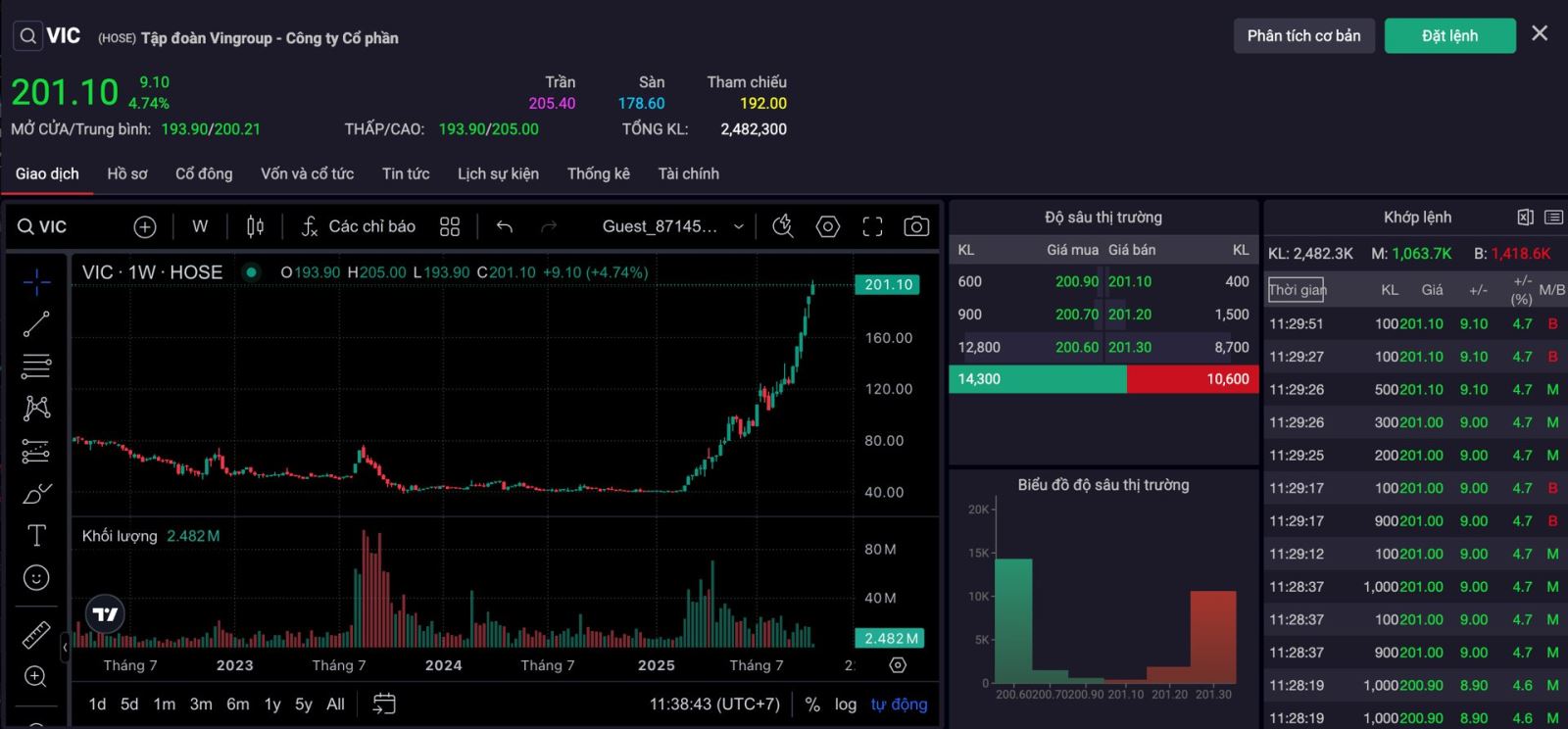
Task: Click the green Đặt lệnh button
Action: pos(1449,36)
